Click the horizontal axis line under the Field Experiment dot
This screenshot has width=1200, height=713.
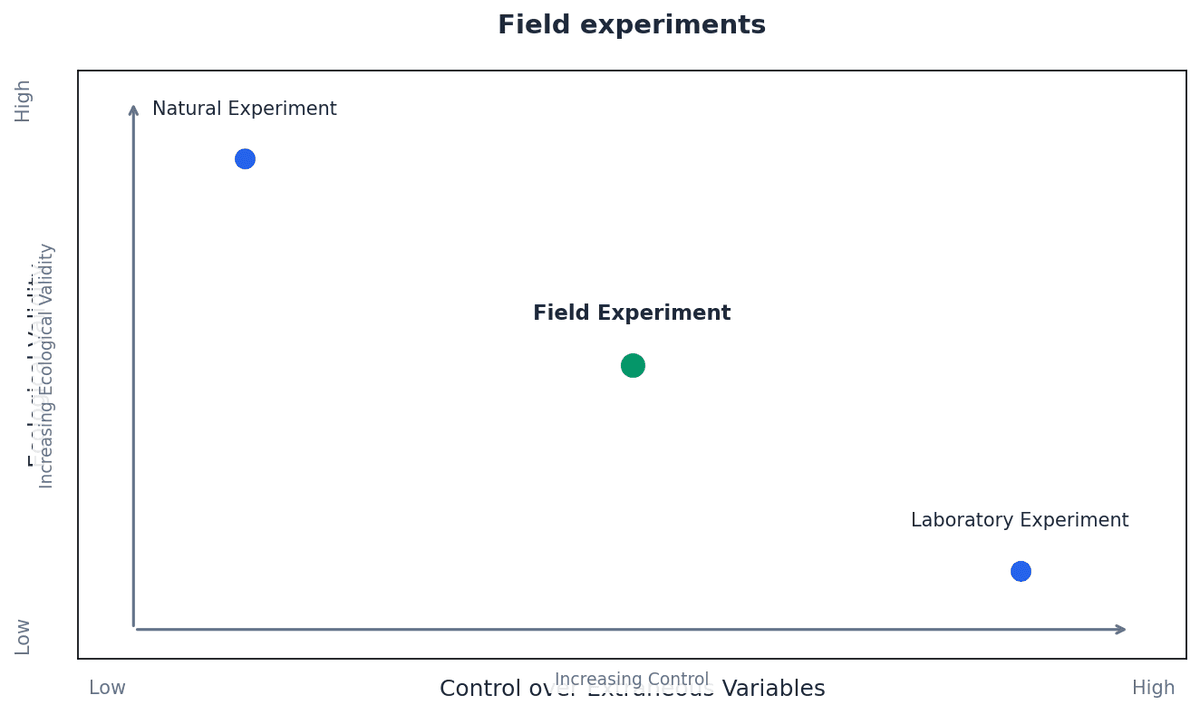tap(633, 629)
